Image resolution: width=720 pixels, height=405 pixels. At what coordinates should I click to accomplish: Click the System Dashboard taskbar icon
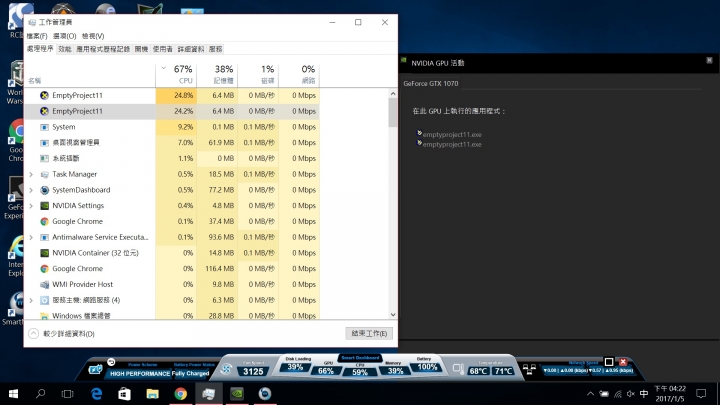[265, 394]
